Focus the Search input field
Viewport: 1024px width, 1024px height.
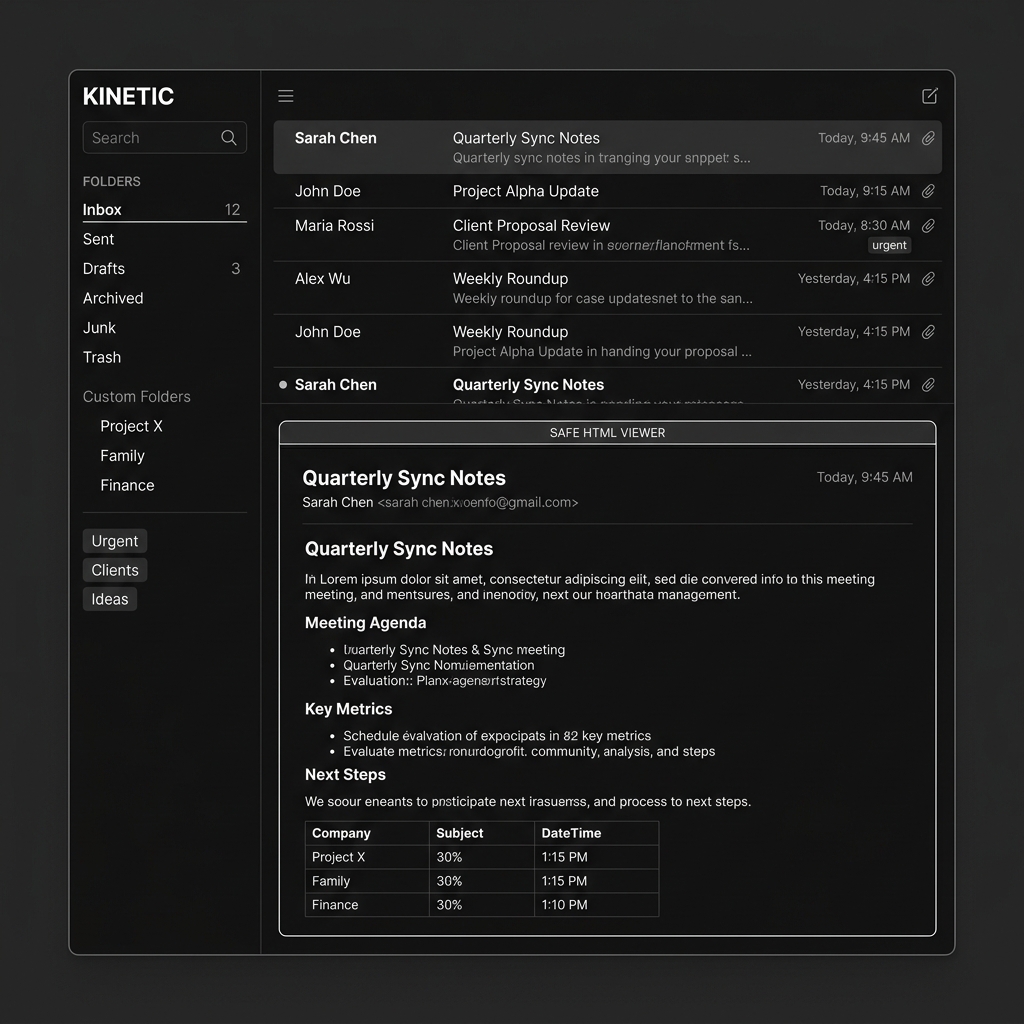[165, 138]
